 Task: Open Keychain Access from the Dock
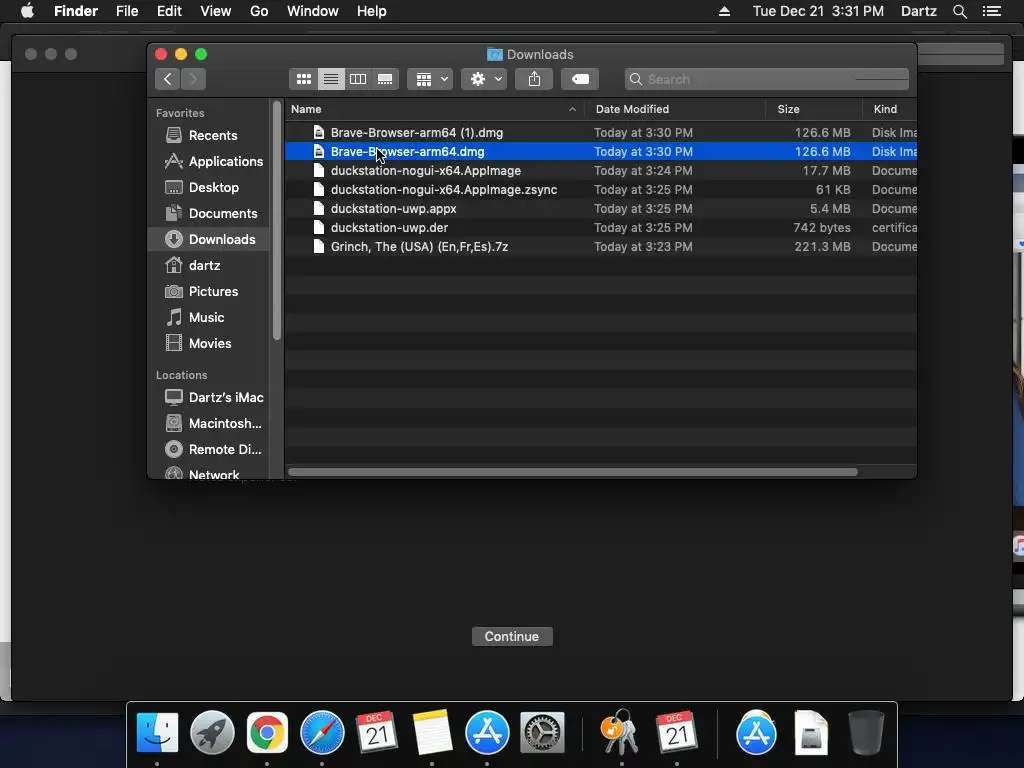pyautogui.click(x=620, y=733)
